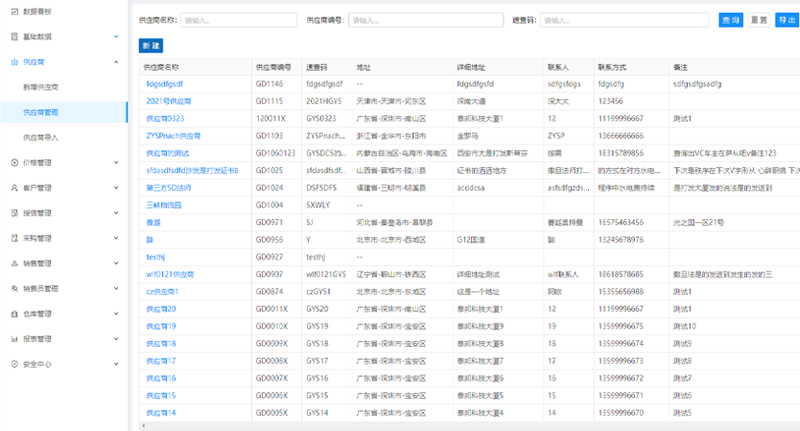Open supplier link 供应商14
The width and height of the screenshot is (800, 431).
point(161,413)
